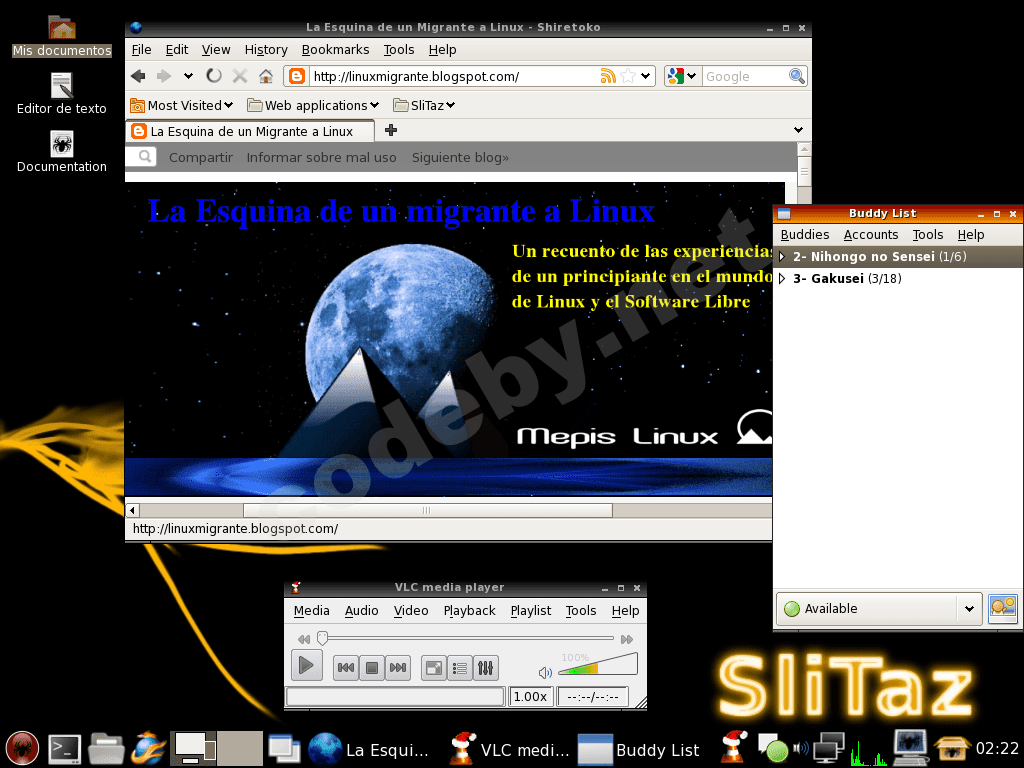Click the RSS feed icon in address bar
1024x768 pixels.
click(x=608, y=76)
